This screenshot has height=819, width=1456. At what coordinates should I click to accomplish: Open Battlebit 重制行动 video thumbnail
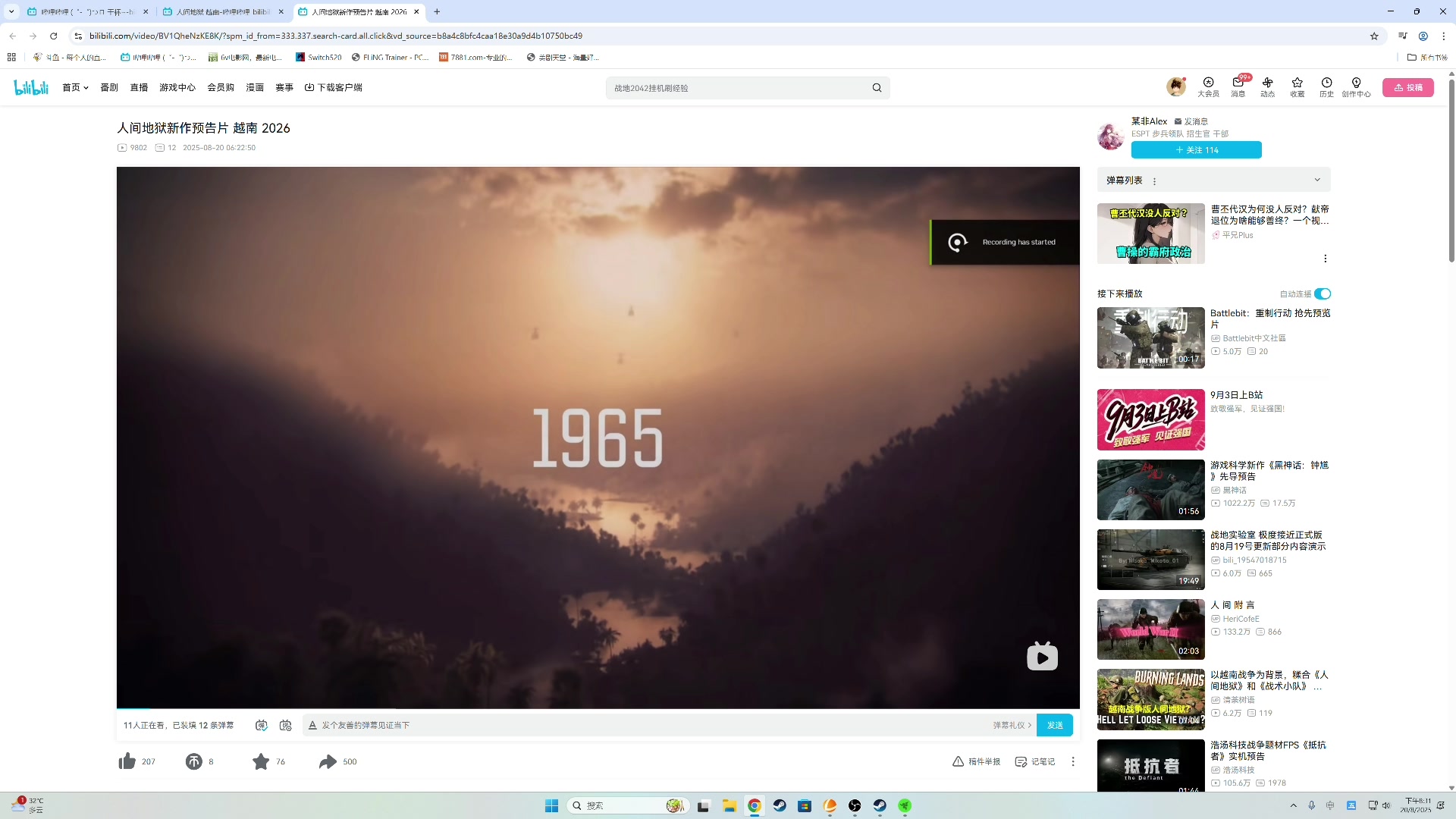(1150, 337)
